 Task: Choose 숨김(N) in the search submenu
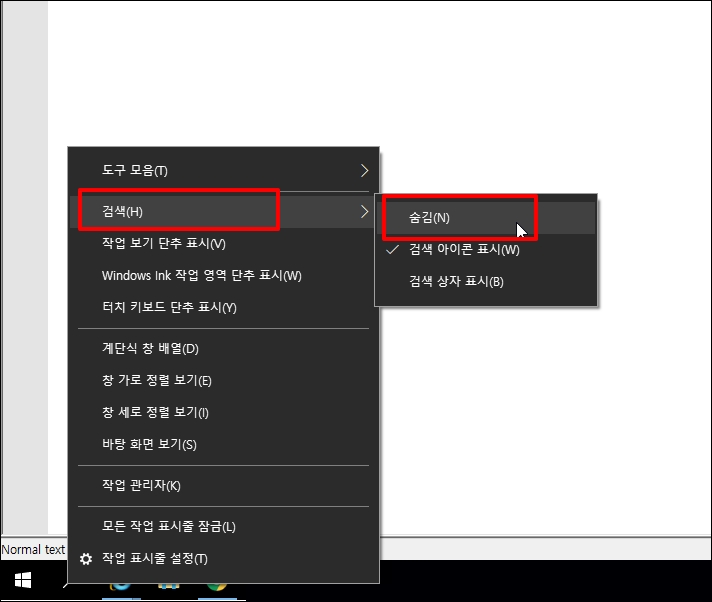tap(486, 218)
